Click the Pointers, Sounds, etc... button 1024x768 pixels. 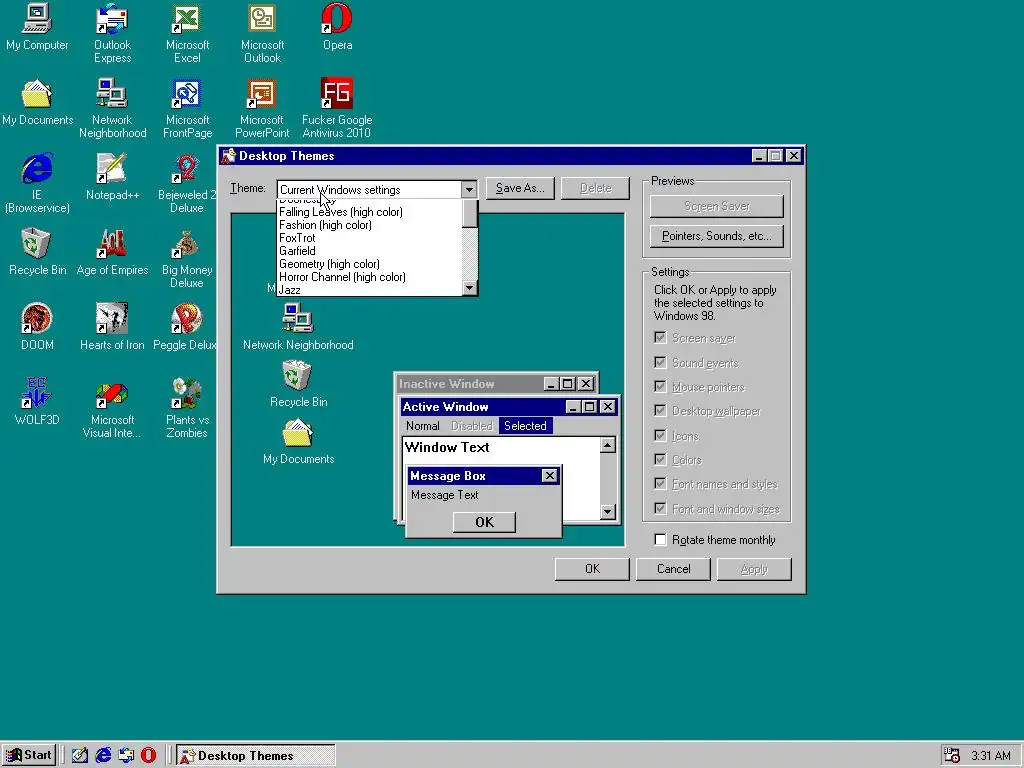716,236
